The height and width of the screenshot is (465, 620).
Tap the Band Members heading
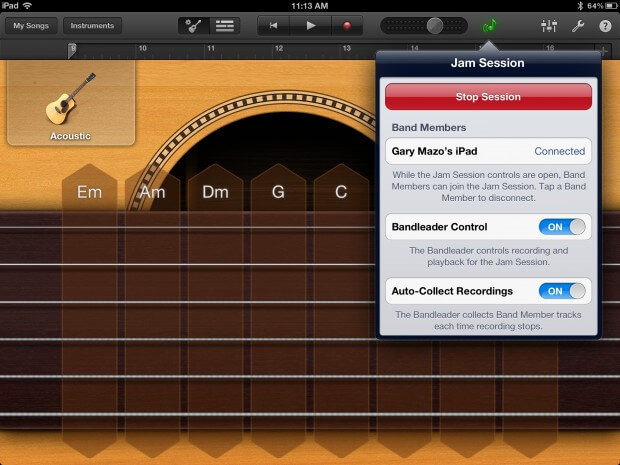click(x=429, y=127)
